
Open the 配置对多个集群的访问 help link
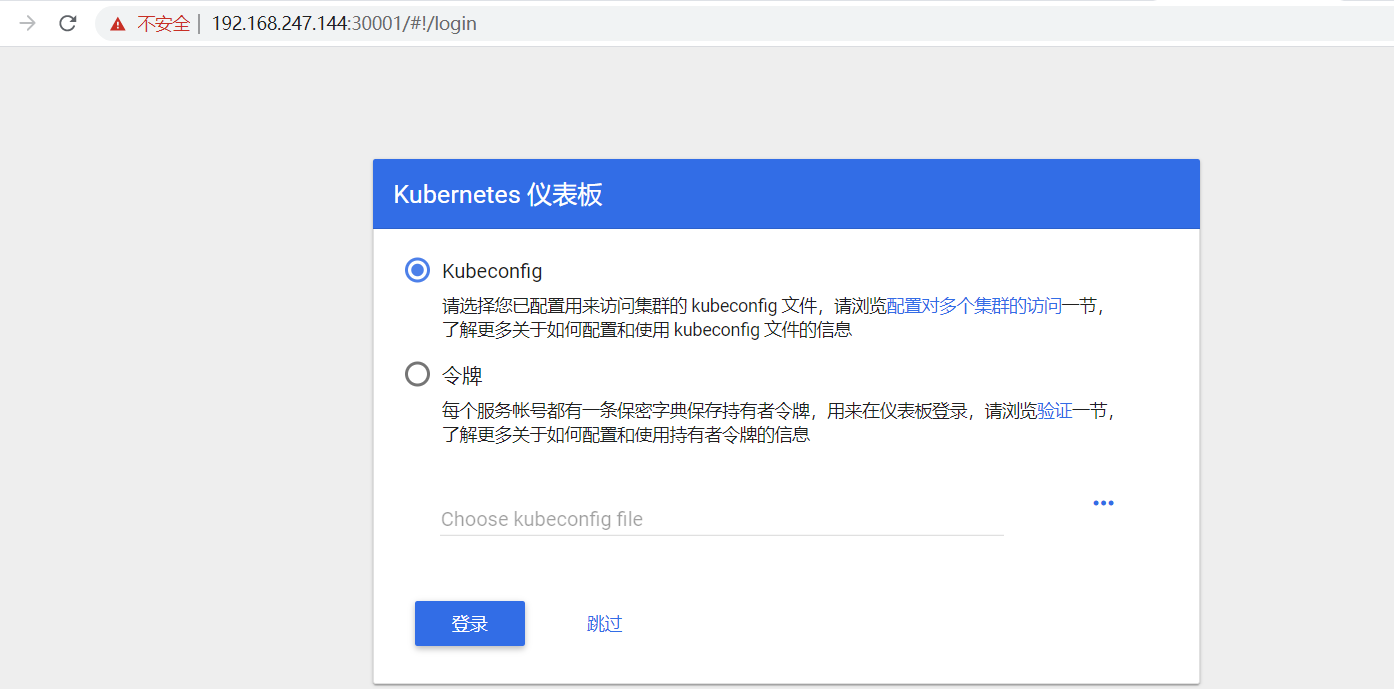976,305
